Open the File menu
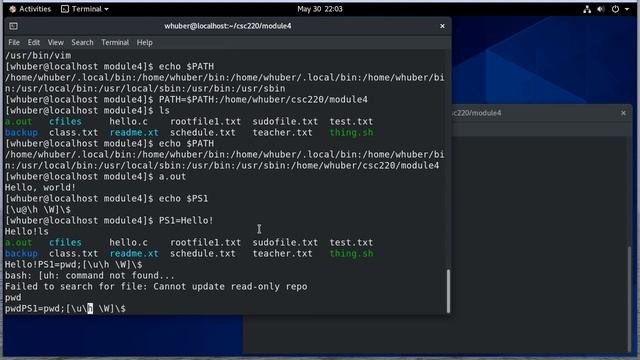 pyautogui.click(x=14, y=42)
